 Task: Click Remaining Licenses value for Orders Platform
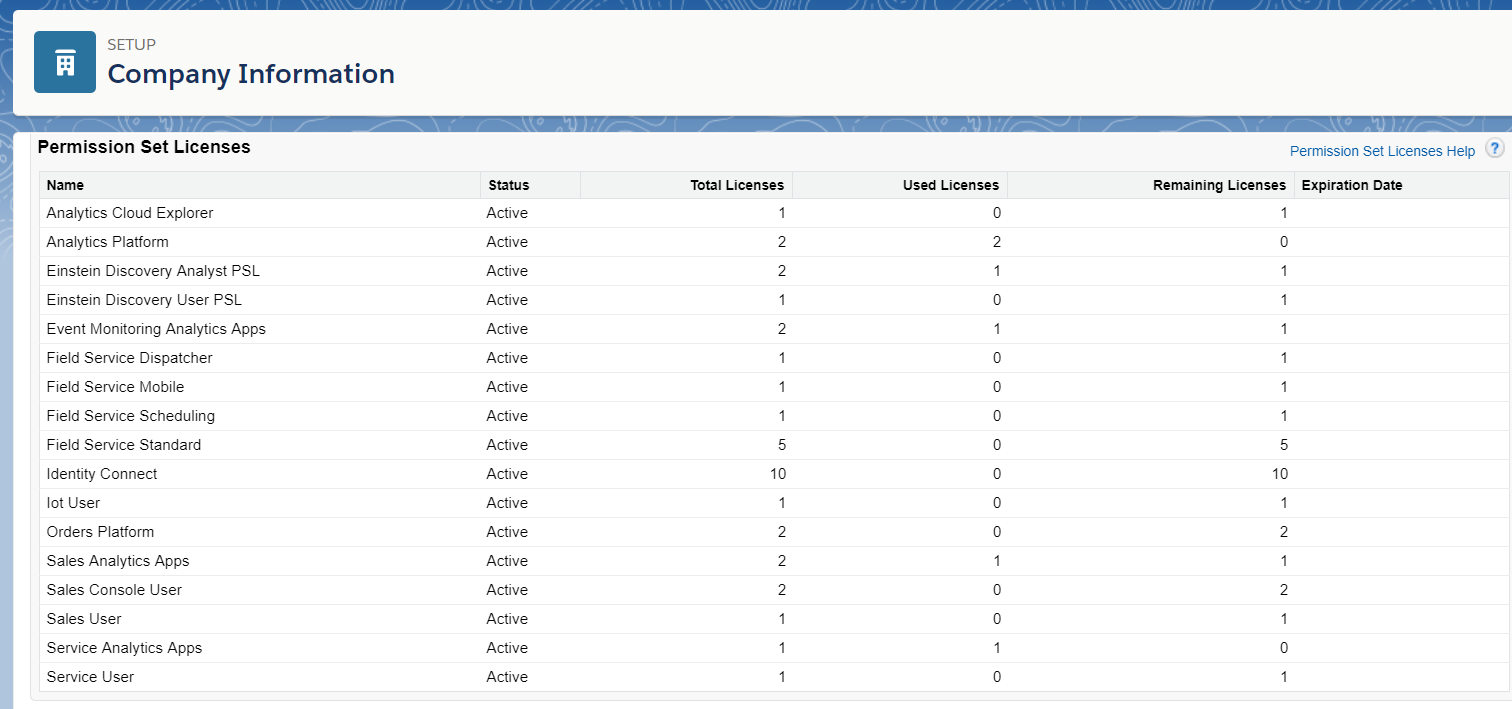point(1283,532)
